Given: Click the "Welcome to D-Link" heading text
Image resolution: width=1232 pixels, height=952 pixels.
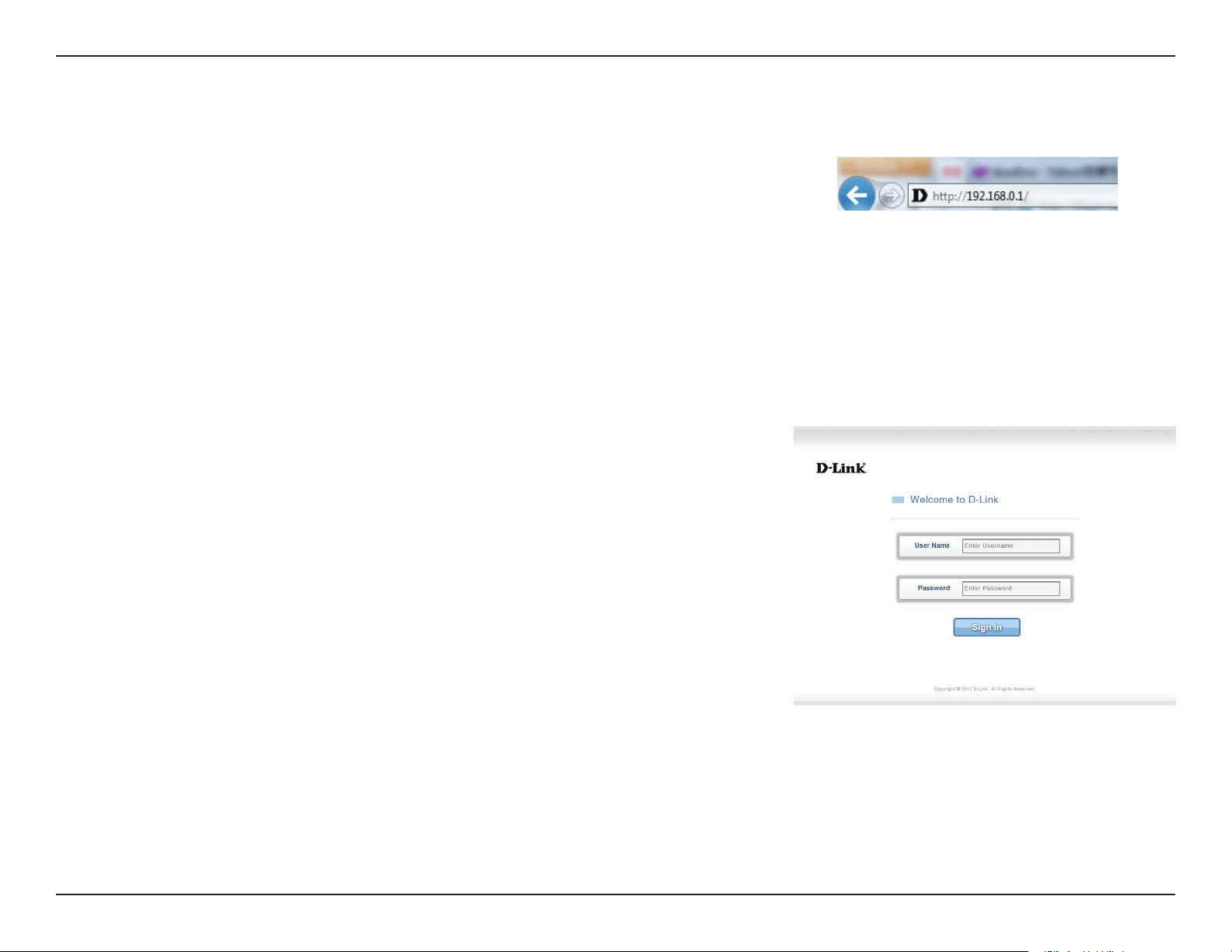Looking at the screenshot, I should [x=954, y=500].
